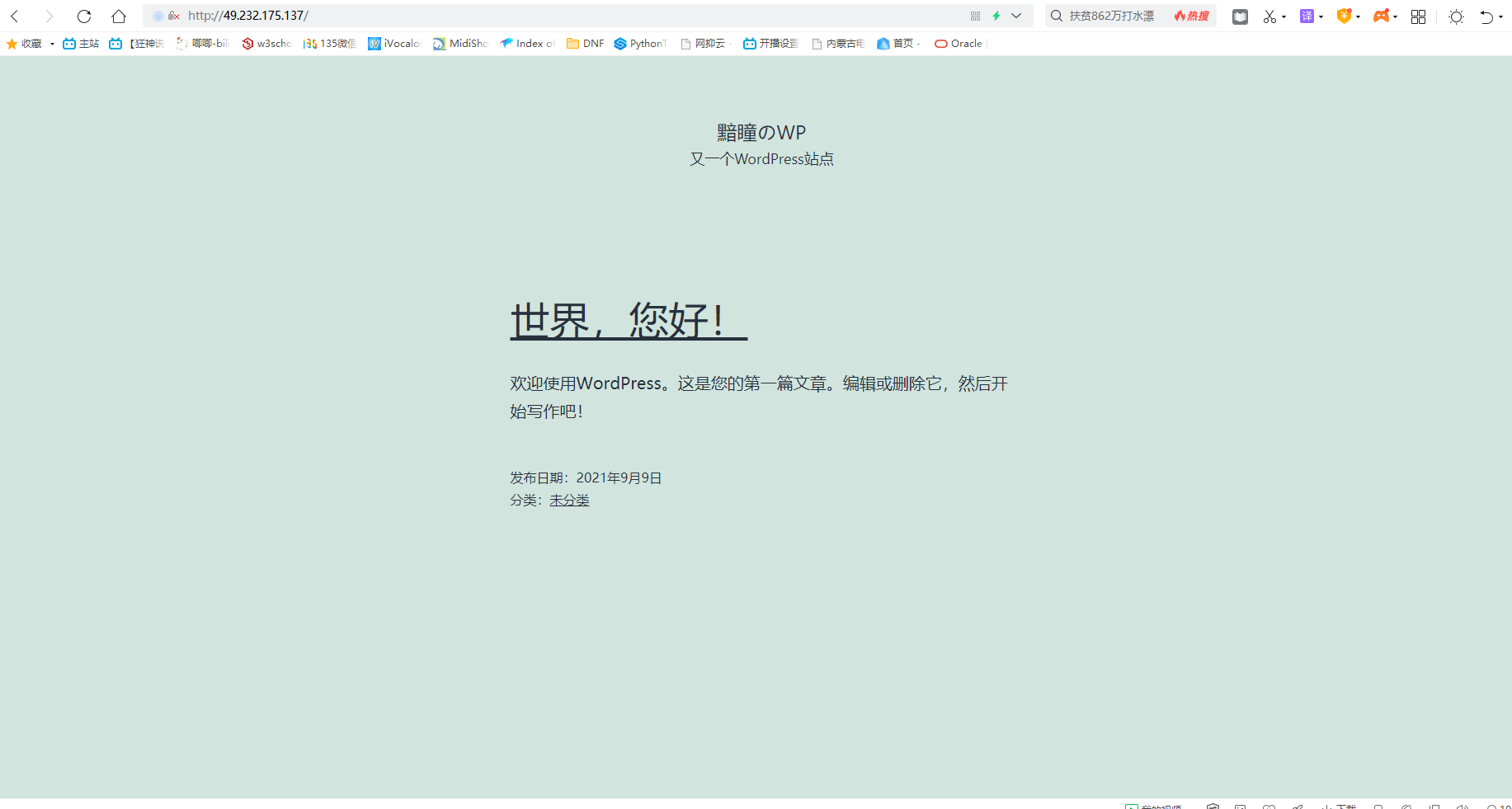Screen dimensions: 1512x809
Task: Expand the scissors screenshot dropdown arrow
Action: tap(1284, 17)
